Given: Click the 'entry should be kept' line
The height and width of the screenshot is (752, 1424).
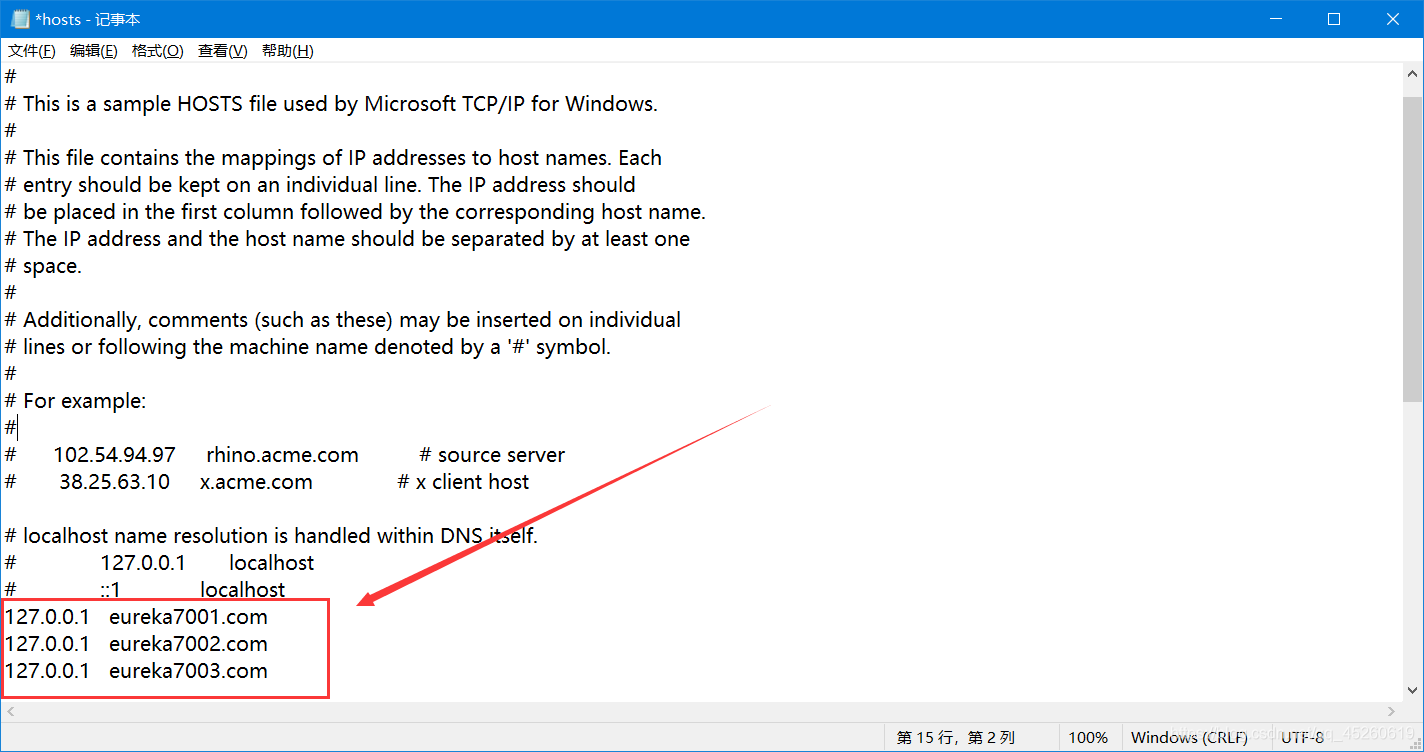Looking at the screenshot, I should pyautogui.click(x=320, y=185).
